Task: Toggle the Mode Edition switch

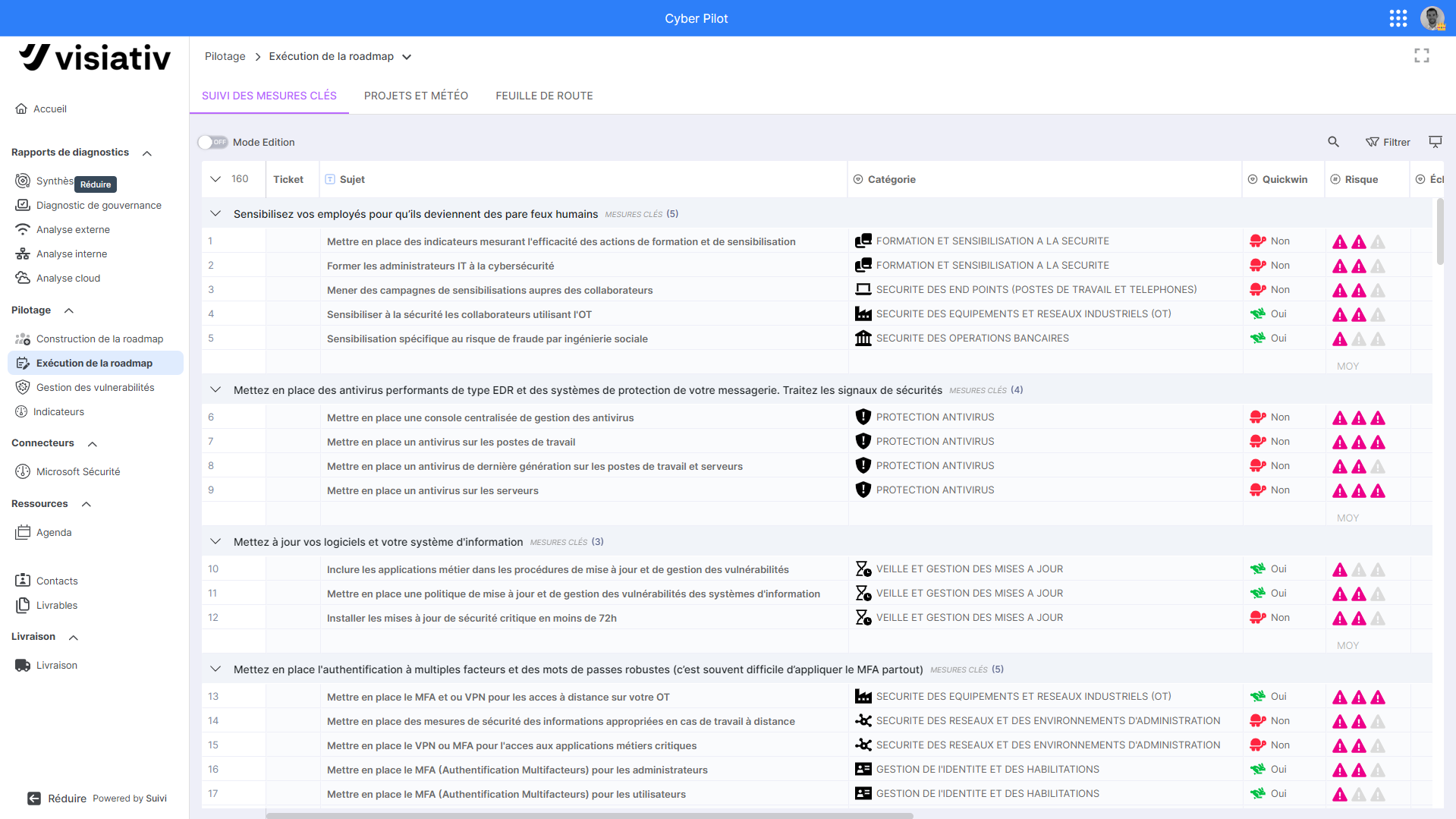Action: [212, 142]
